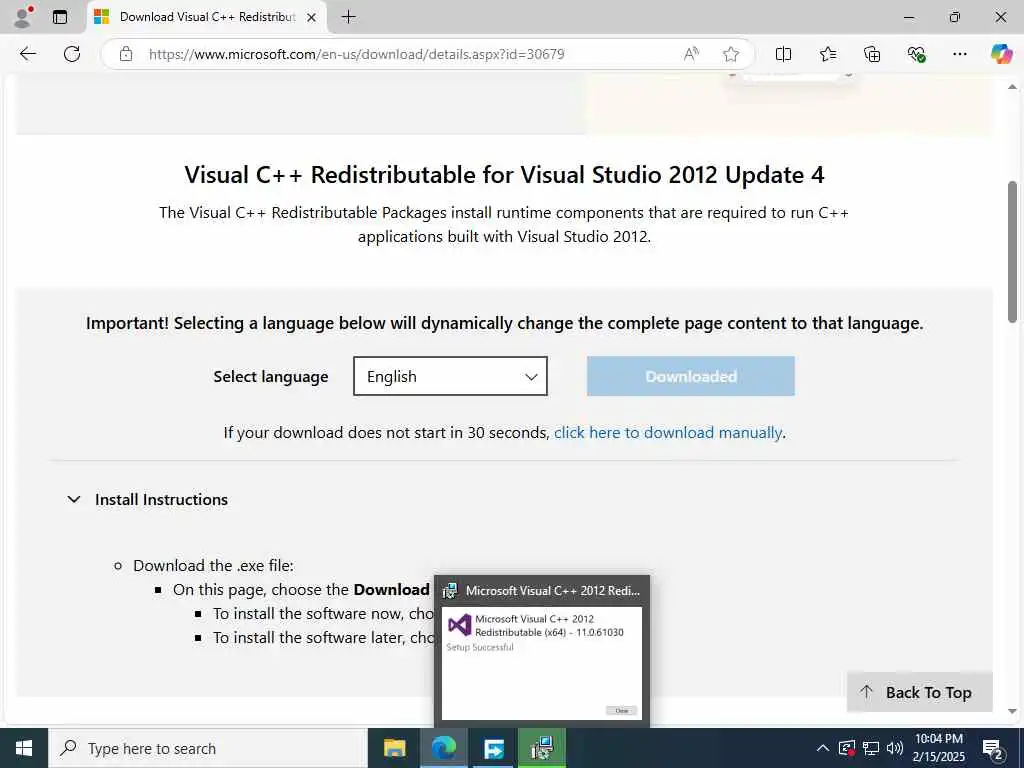Click the Select language label

click(271, 377)
